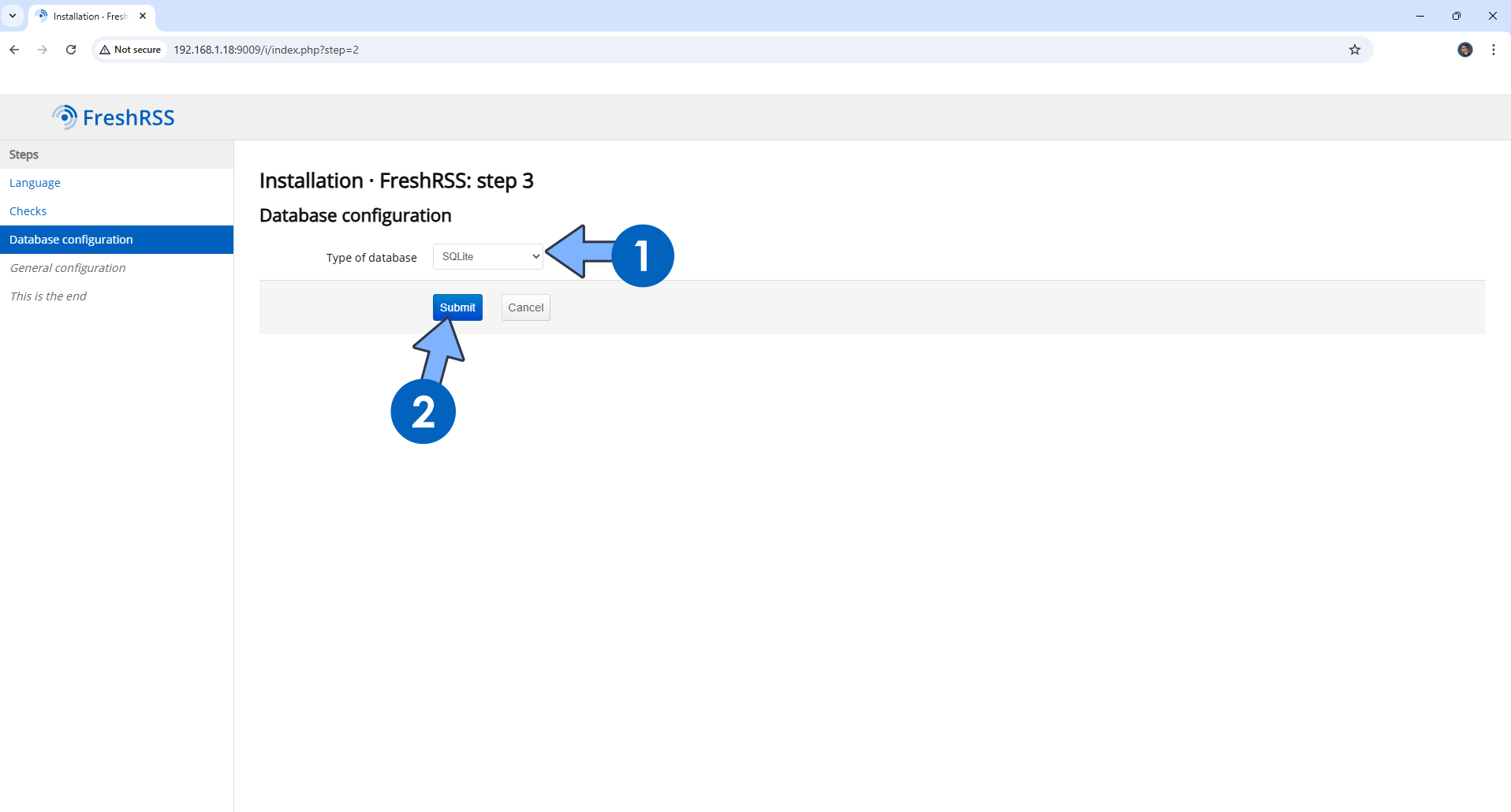Open the Chrome three-dot menu

[x=1494, y=50]
